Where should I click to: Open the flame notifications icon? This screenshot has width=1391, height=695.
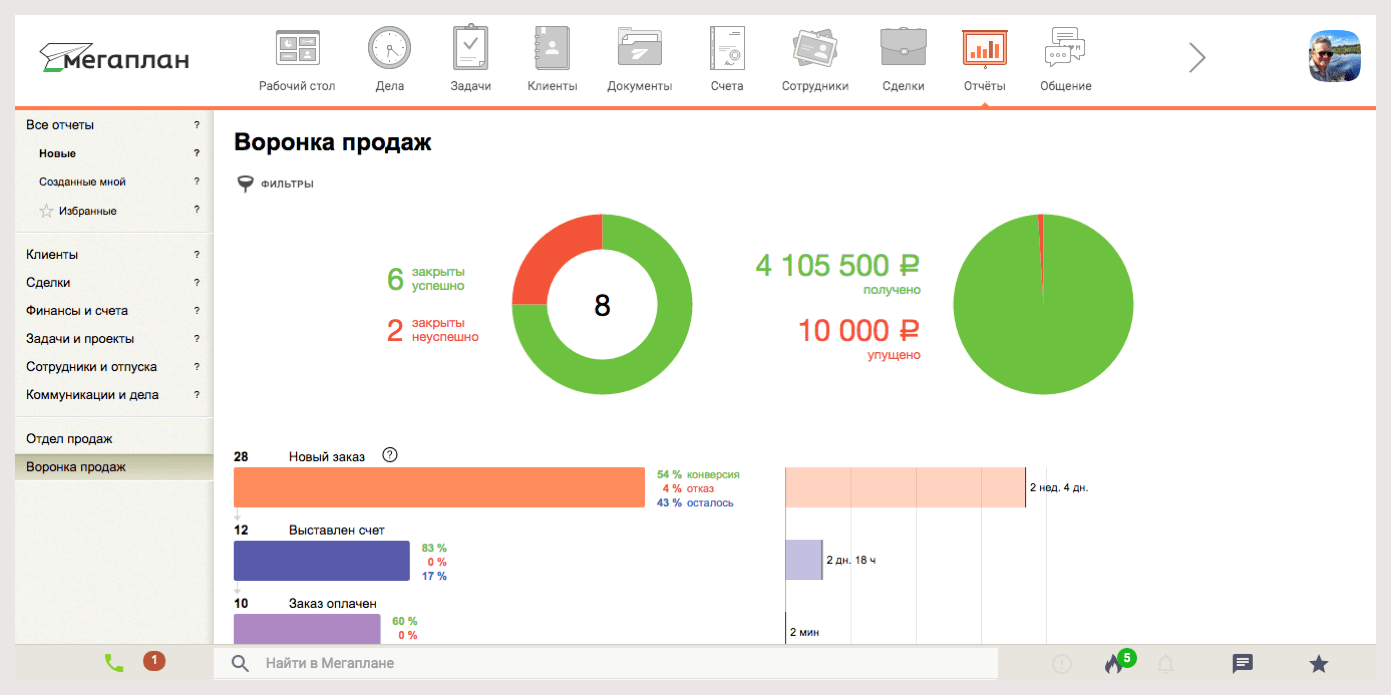click(1114, 663)
